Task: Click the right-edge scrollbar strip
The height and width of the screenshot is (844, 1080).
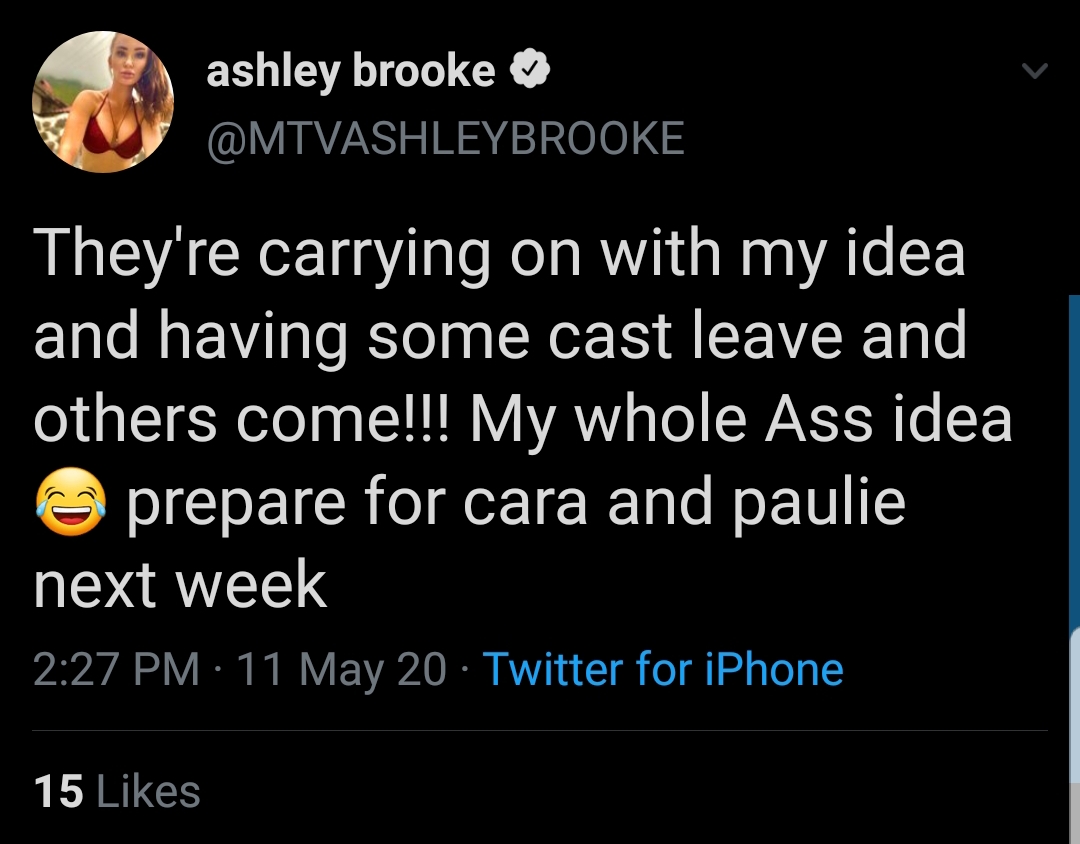Action: (x=1074, y=569)
